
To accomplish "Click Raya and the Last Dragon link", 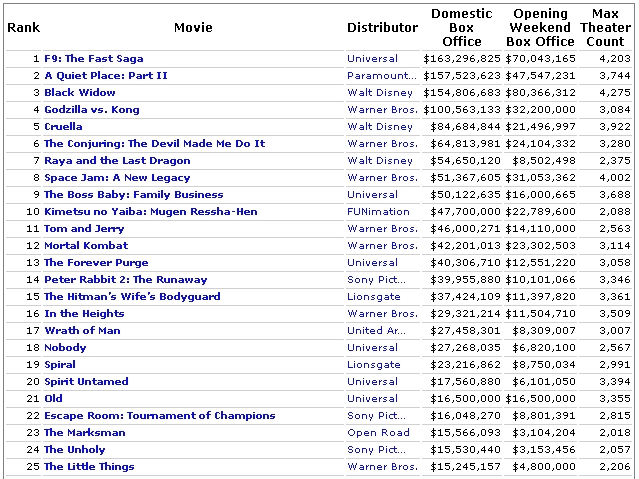I will [117, 161].
